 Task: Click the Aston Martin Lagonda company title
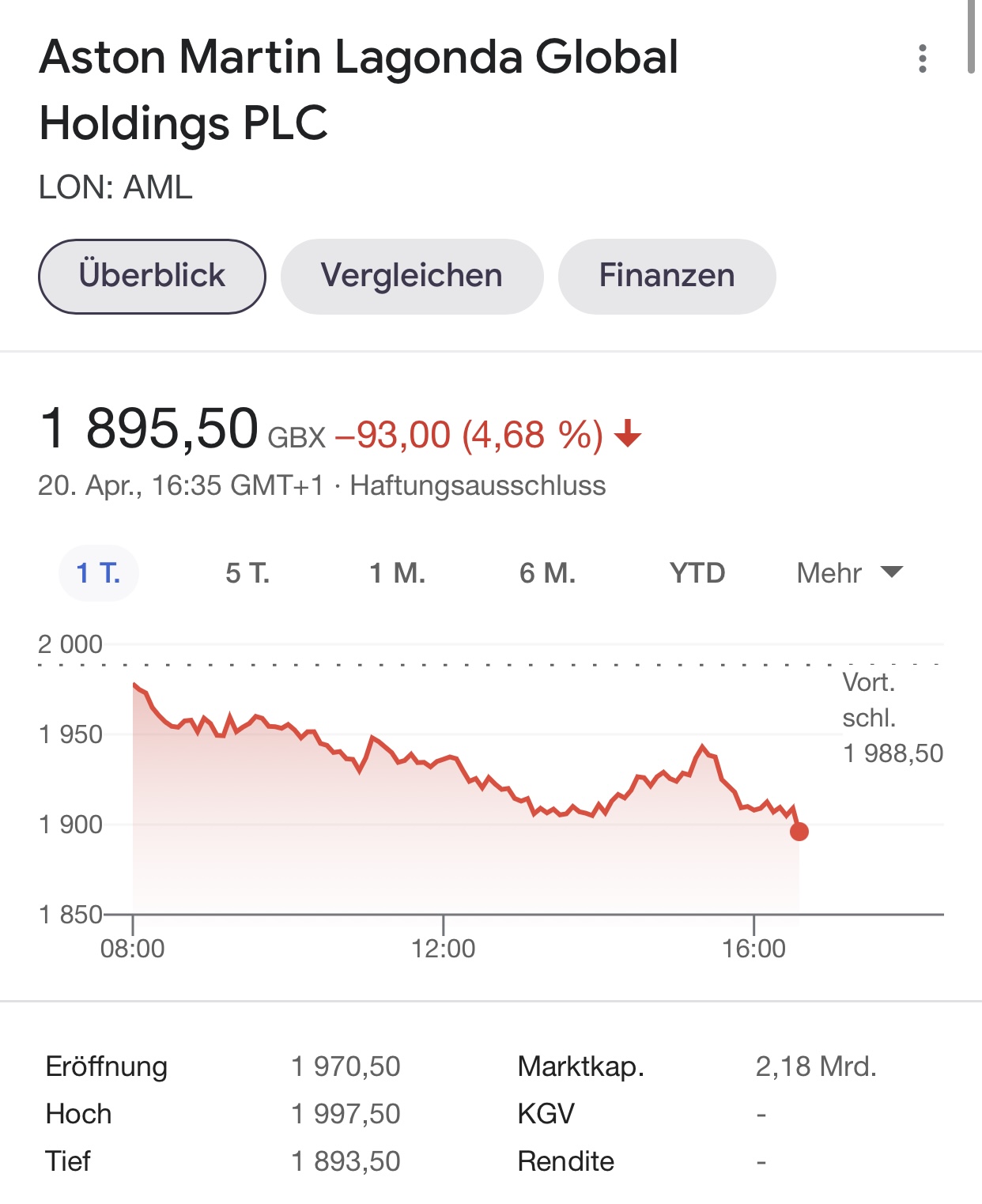(x=358, y=89)
